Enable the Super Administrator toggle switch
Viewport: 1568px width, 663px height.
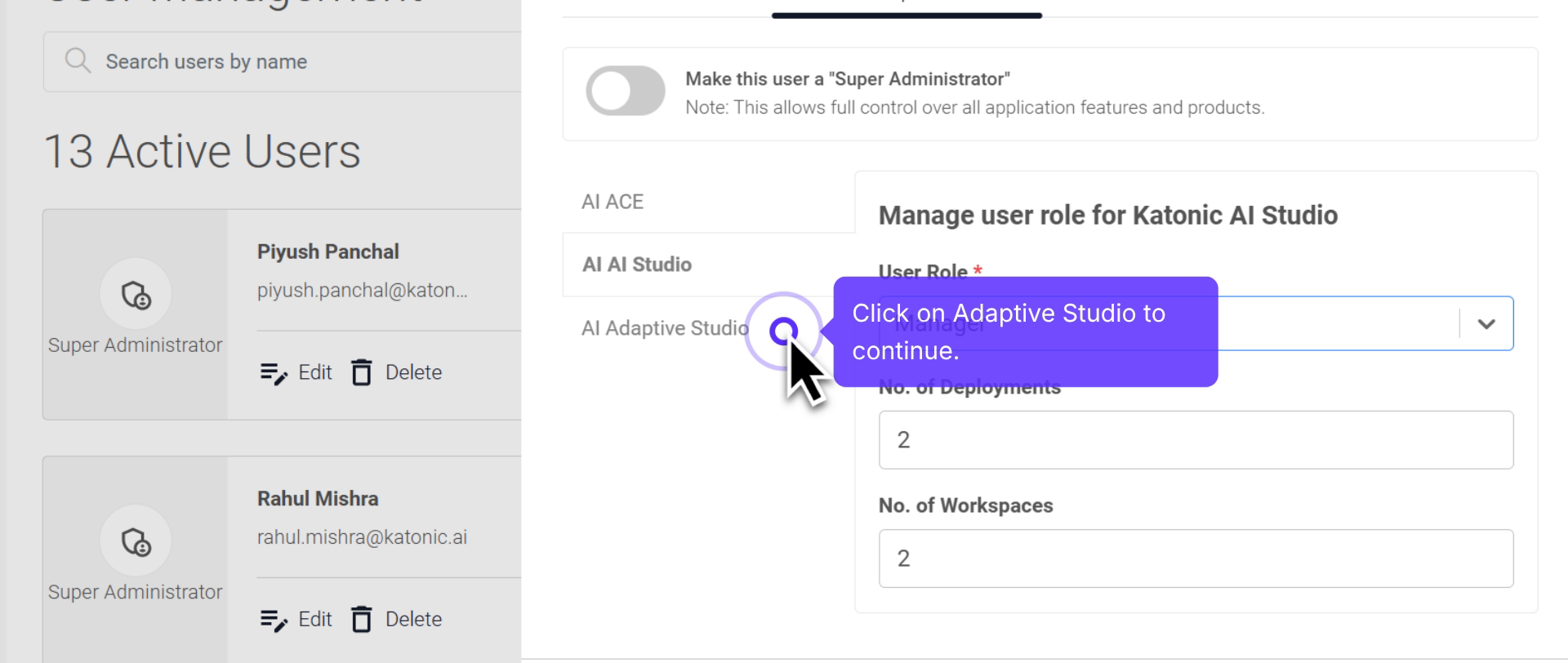coord(626,91)
